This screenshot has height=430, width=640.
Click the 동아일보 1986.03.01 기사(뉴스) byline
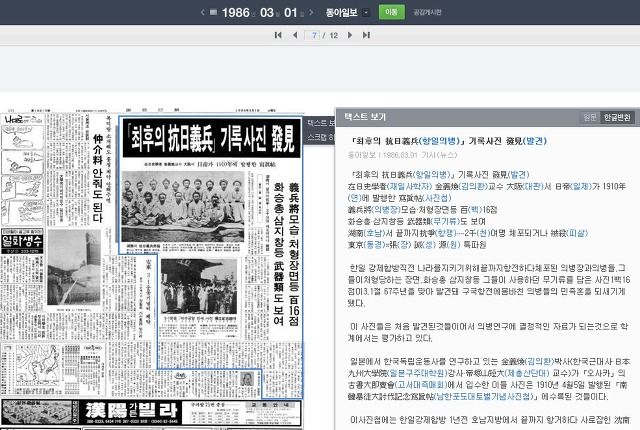coord(402,155)
